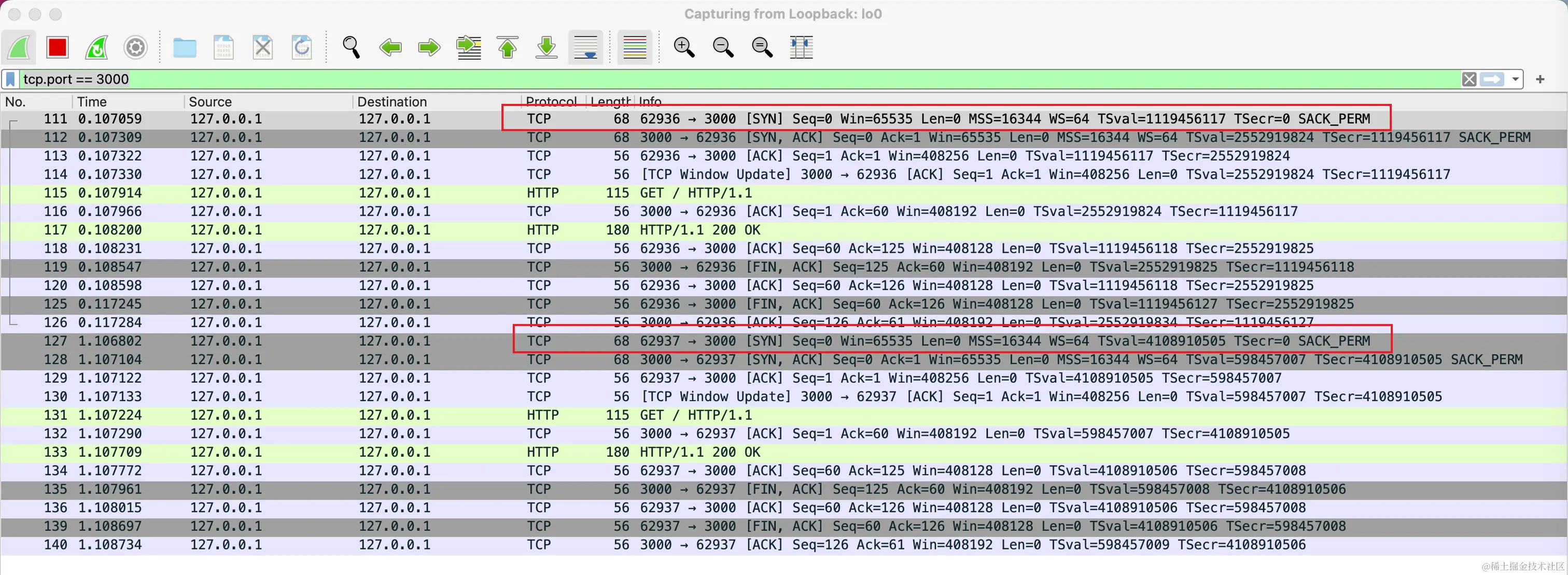
Task: Restart the current capture
Action: coord(97,47)
